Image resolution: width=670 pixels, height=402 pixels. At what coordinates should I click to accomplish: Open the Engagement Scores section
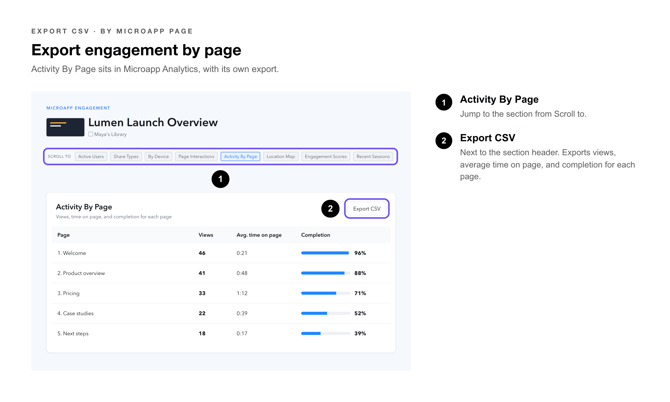pos(326,156)
